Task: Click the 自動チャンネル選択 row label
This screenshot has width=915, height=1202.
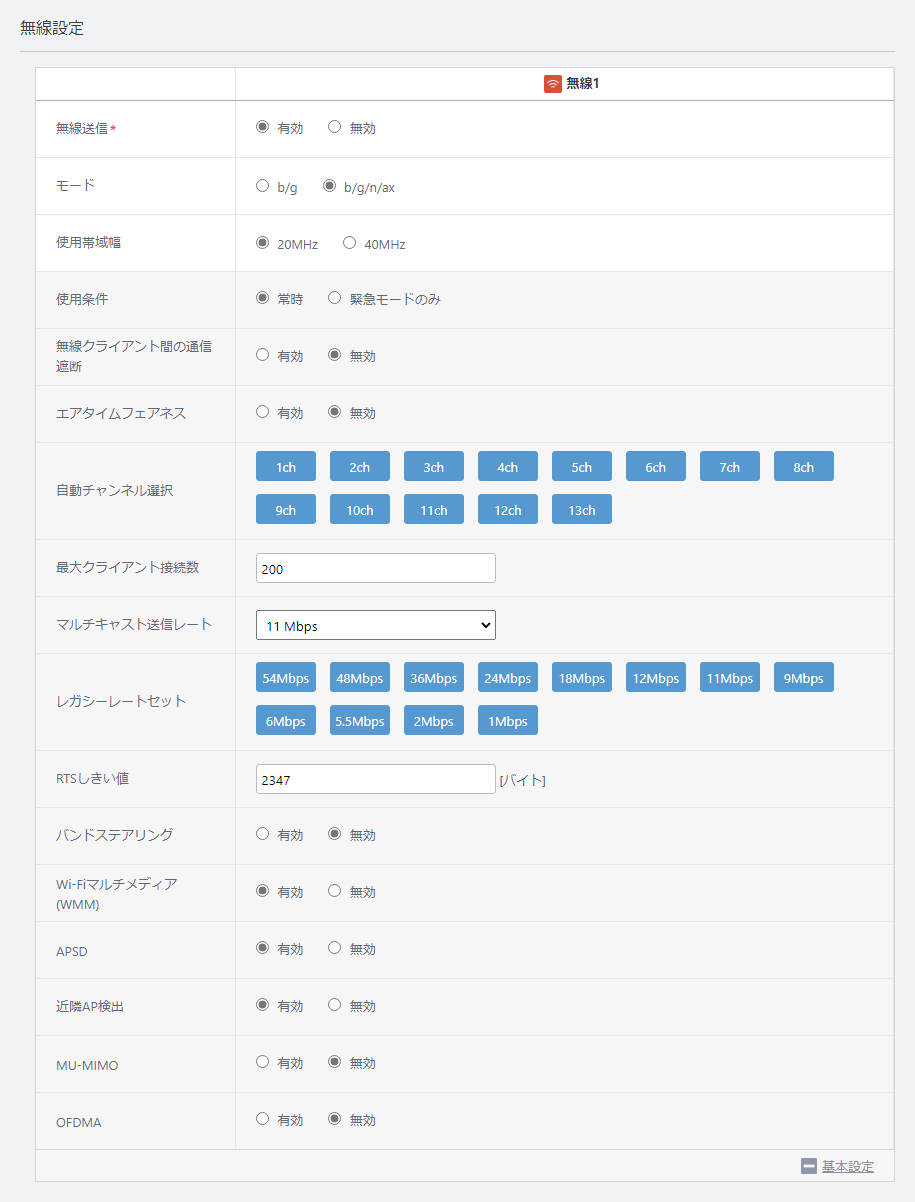Action: (x=114, y=491)
